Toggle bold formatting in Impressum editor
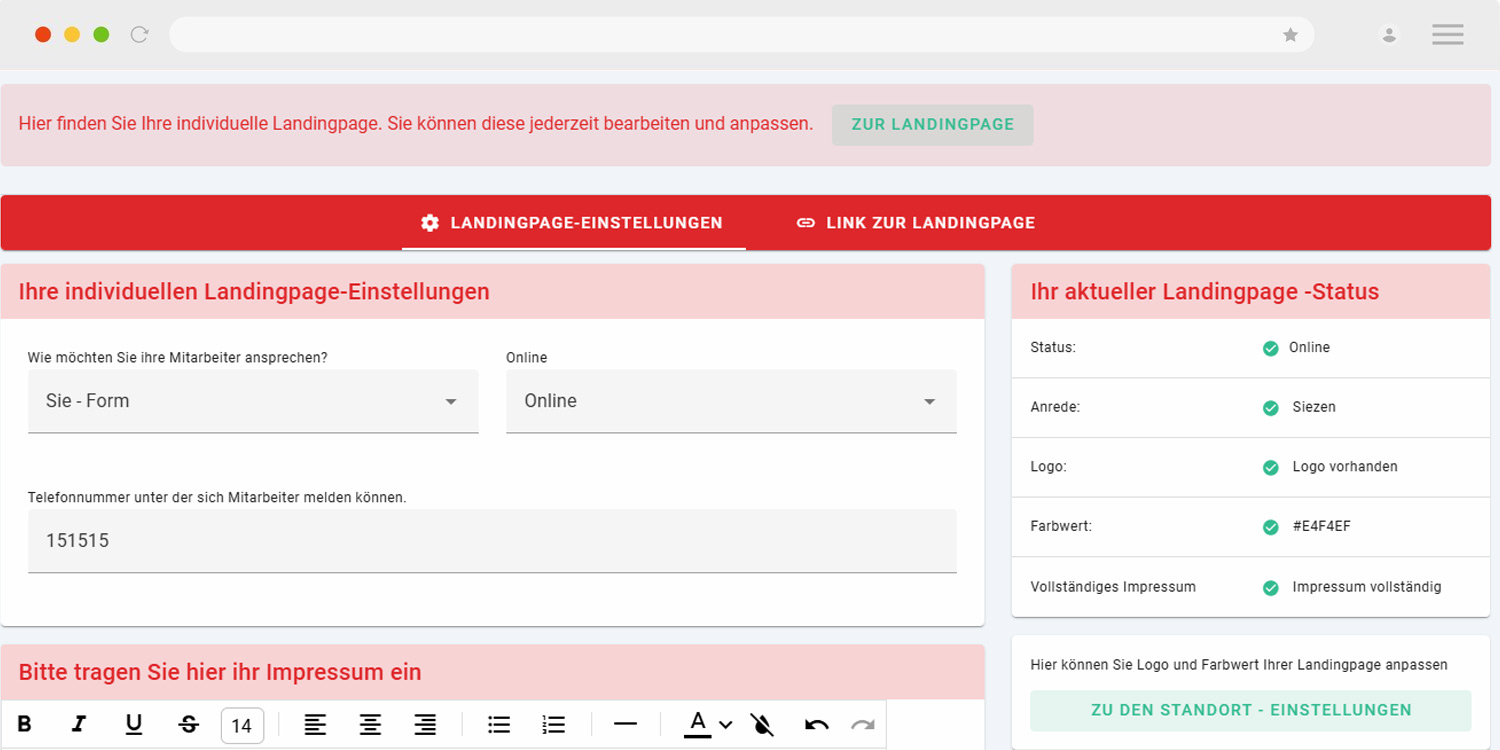Image resolution: width=1500 pixels, height=750 pixels. pos(25,725)
